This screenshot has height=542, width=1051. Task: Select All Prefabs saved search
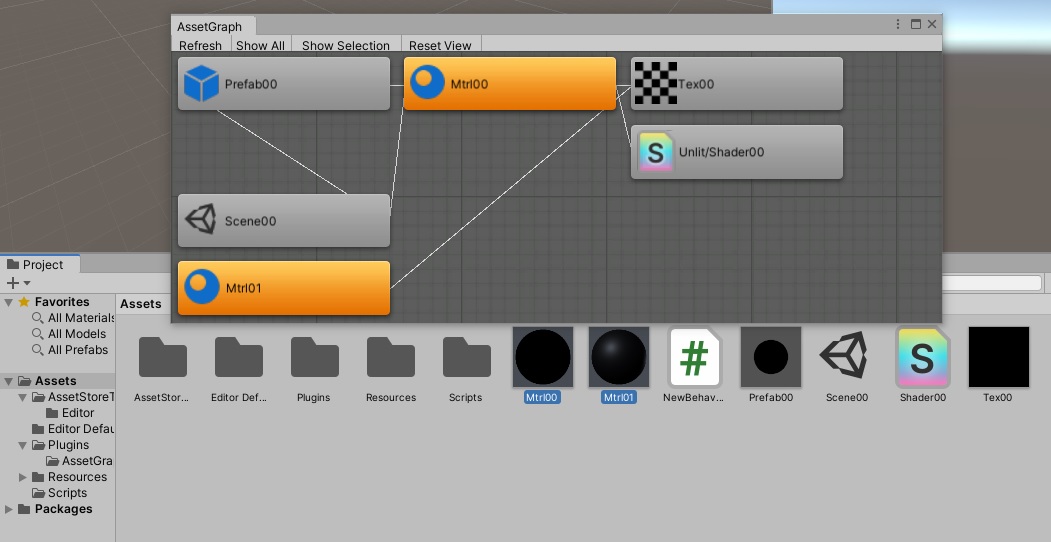pyautogui.click(x=70, y=350)
